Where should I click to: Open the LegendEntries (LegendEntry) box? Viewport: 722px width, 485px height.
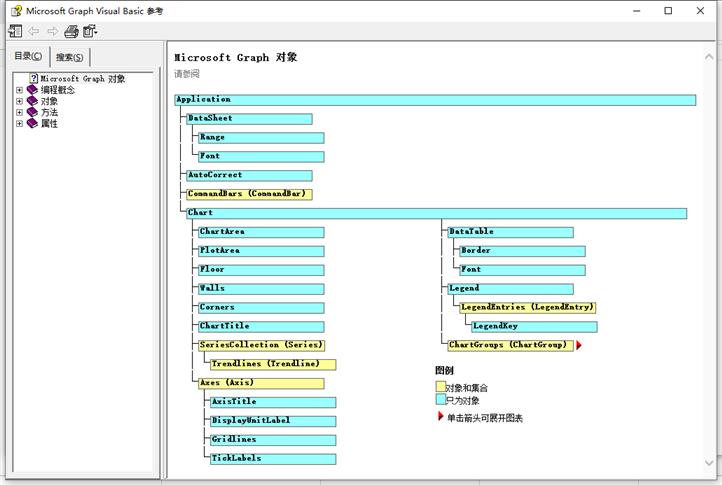pos(528,308)
